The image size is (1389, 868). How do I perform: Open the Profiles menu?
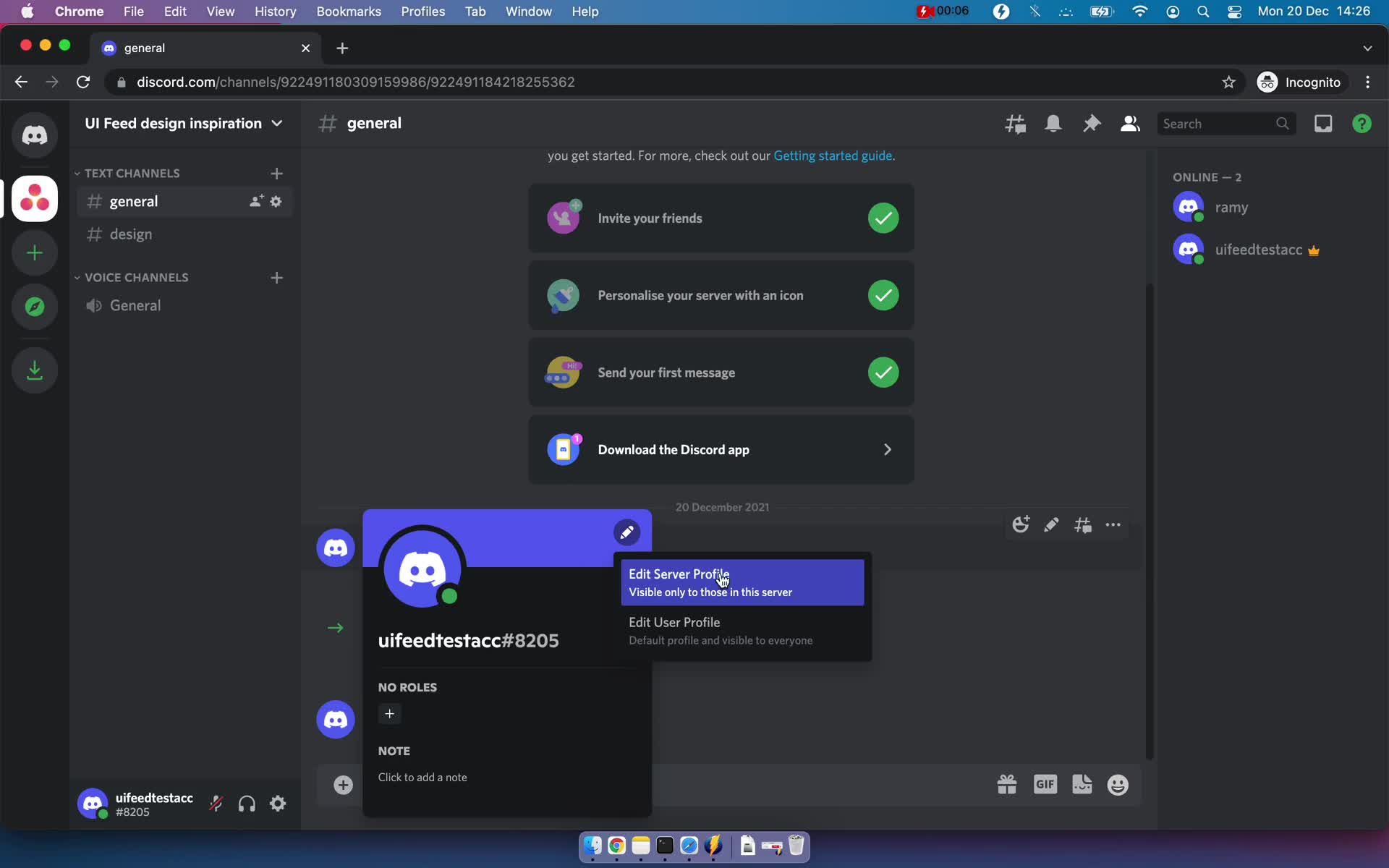(422, 12)
